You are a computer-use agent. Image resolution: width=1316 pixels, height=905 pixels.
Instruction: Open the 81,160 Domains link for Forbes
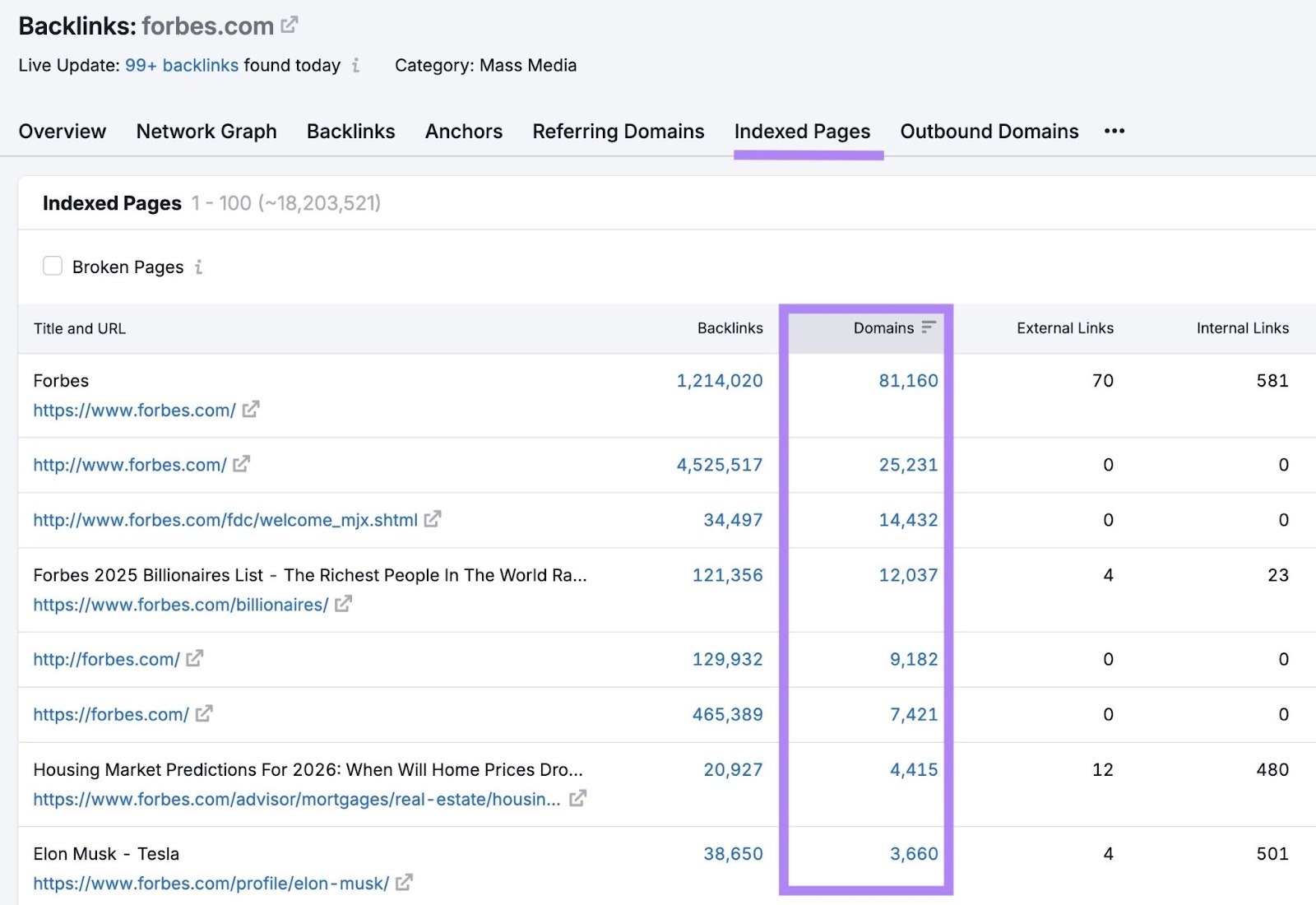pyautogui.click(x=908, y=381)
